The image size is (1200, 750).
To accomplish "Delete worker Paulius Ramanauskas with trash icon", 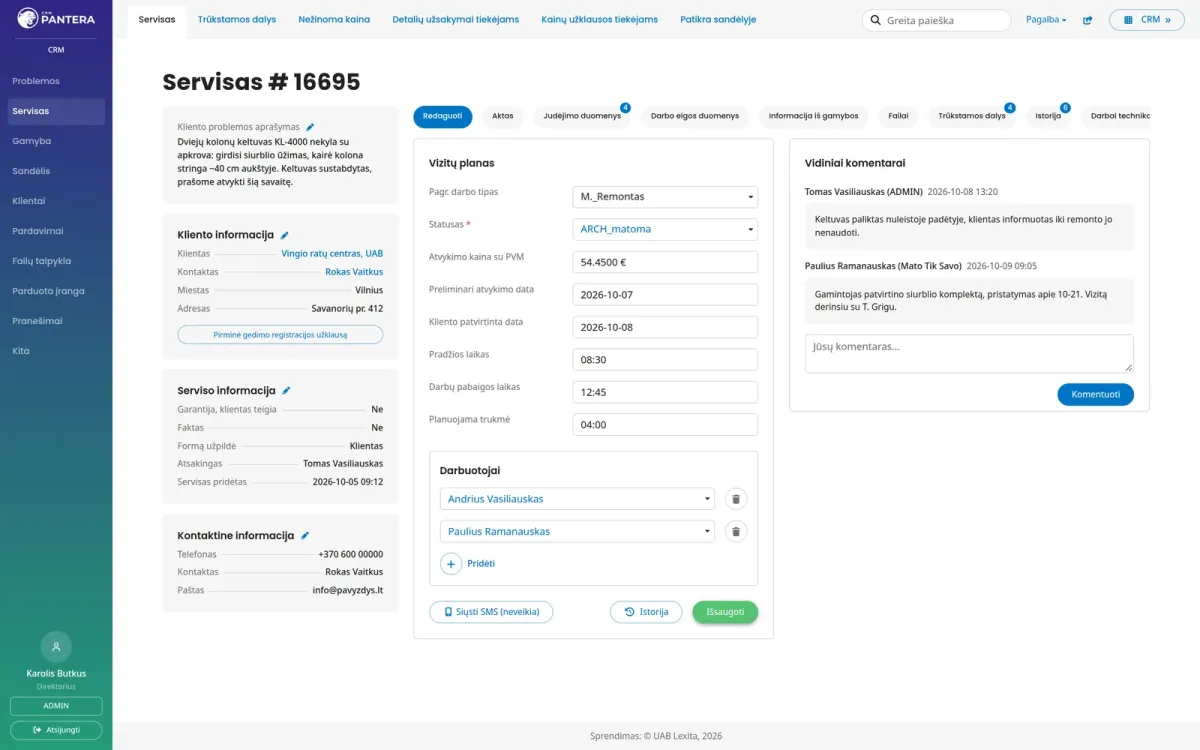I will pyautogui.click(x=735, y=532).
